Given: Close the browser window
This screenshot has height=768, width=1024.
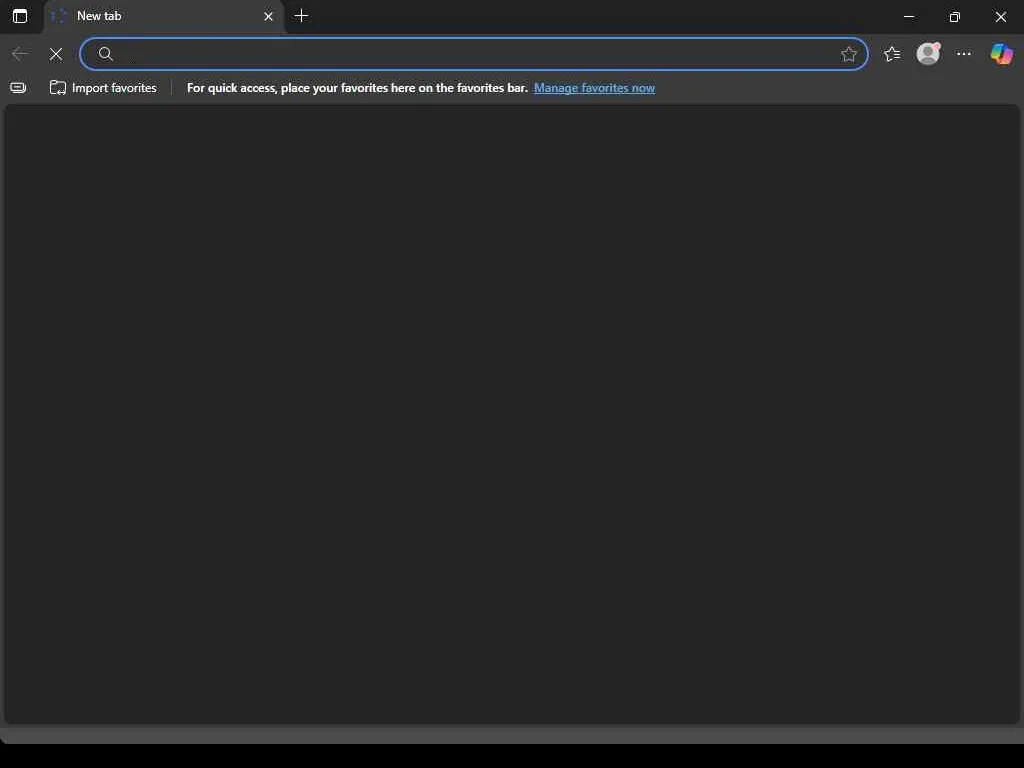Looking at the screenshot, I should 1000,16.
